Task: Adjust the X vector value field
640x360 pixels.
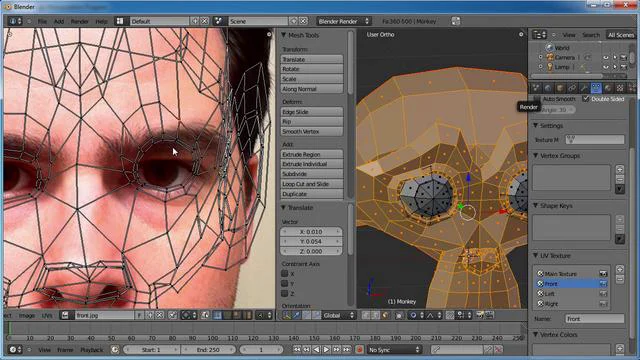Action: (311, 232)
